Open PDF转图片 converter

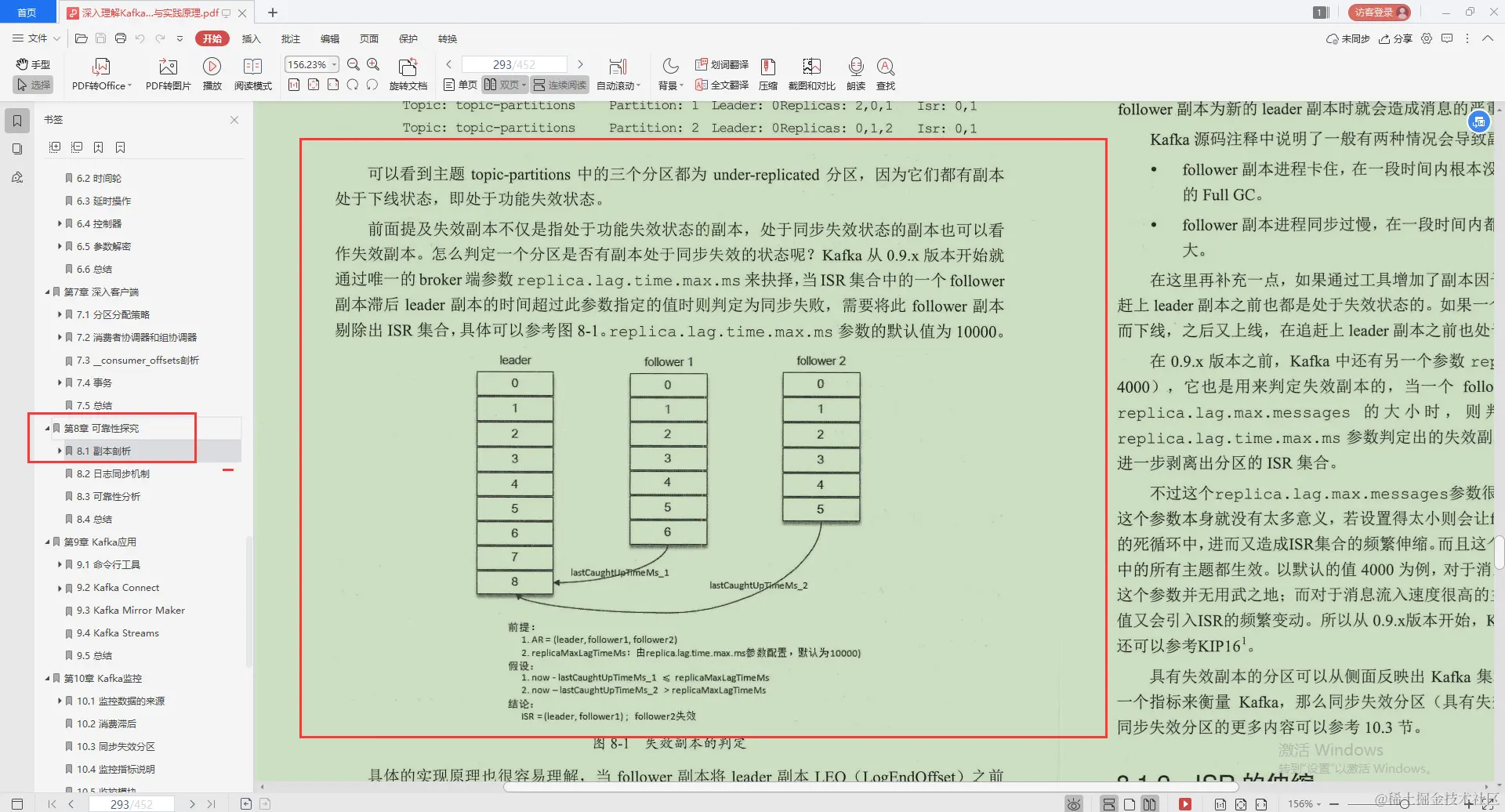(167, 73)
